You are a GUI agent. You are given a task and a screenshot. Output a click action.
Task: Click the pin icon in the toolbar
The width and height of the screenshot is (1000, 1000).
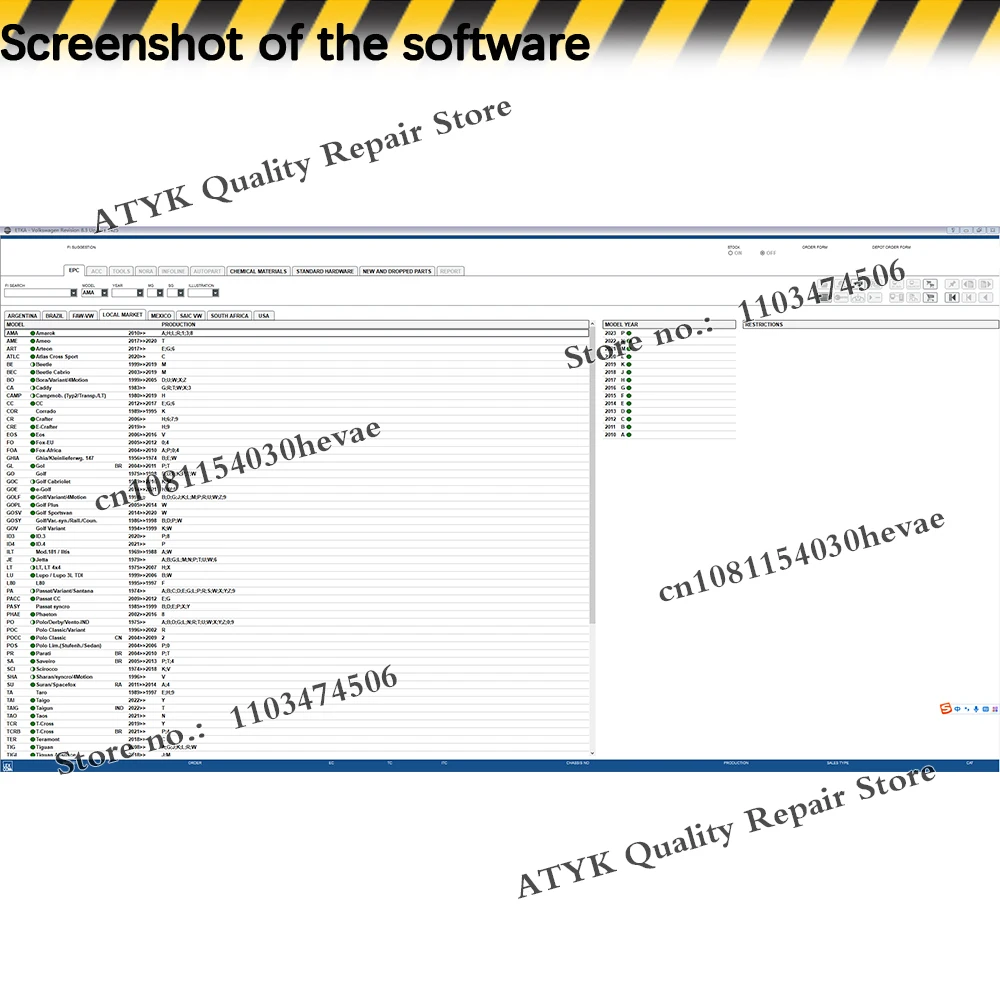(x=952, y=284)
